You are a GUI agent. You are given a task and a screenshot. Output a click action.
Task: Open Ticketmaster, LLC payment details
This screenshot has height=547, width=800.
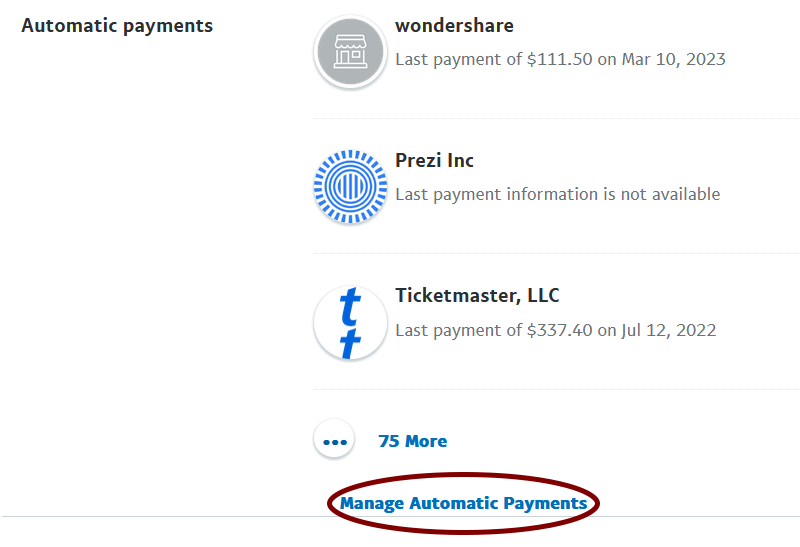pos(477,296)
